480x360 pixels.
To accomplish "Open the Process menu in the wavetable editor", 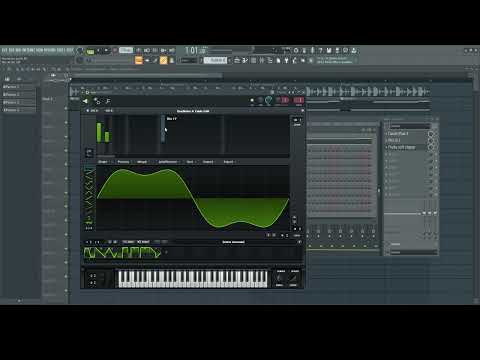I will tap(124, 162).
